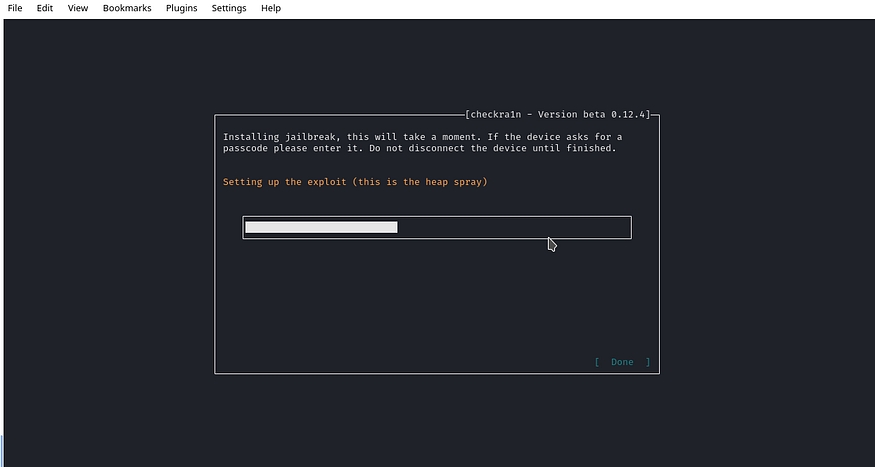875x467 pixels.
Task: Click the 'Setting up the exploit' status text
Action: click(x=355, y=182)
